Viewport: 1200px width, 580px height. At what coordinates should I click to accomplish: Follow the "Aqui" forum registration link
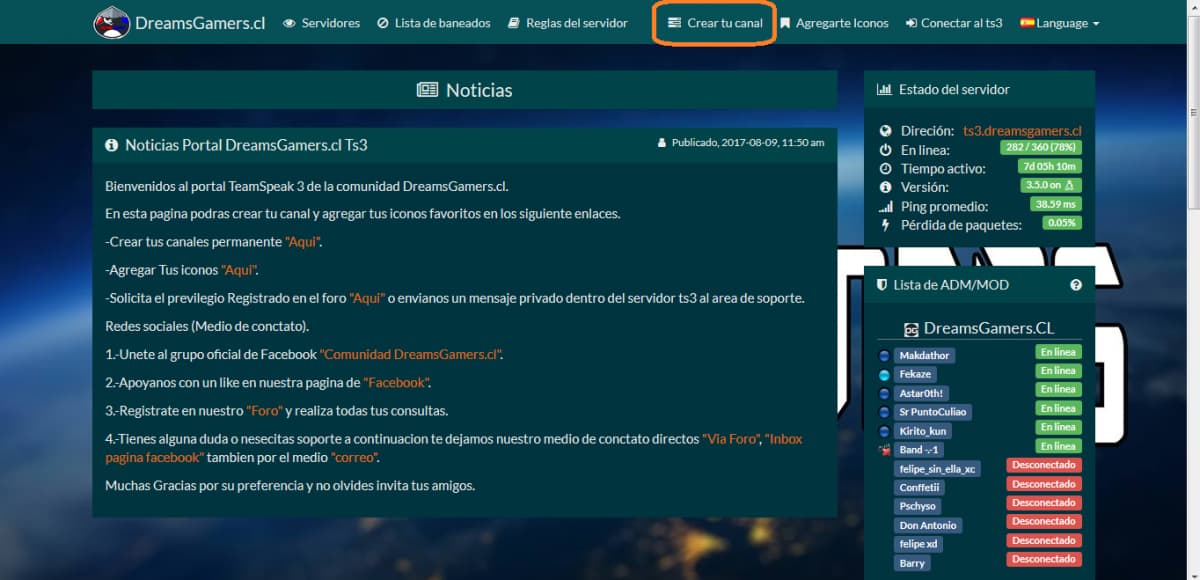coord(368,298)
